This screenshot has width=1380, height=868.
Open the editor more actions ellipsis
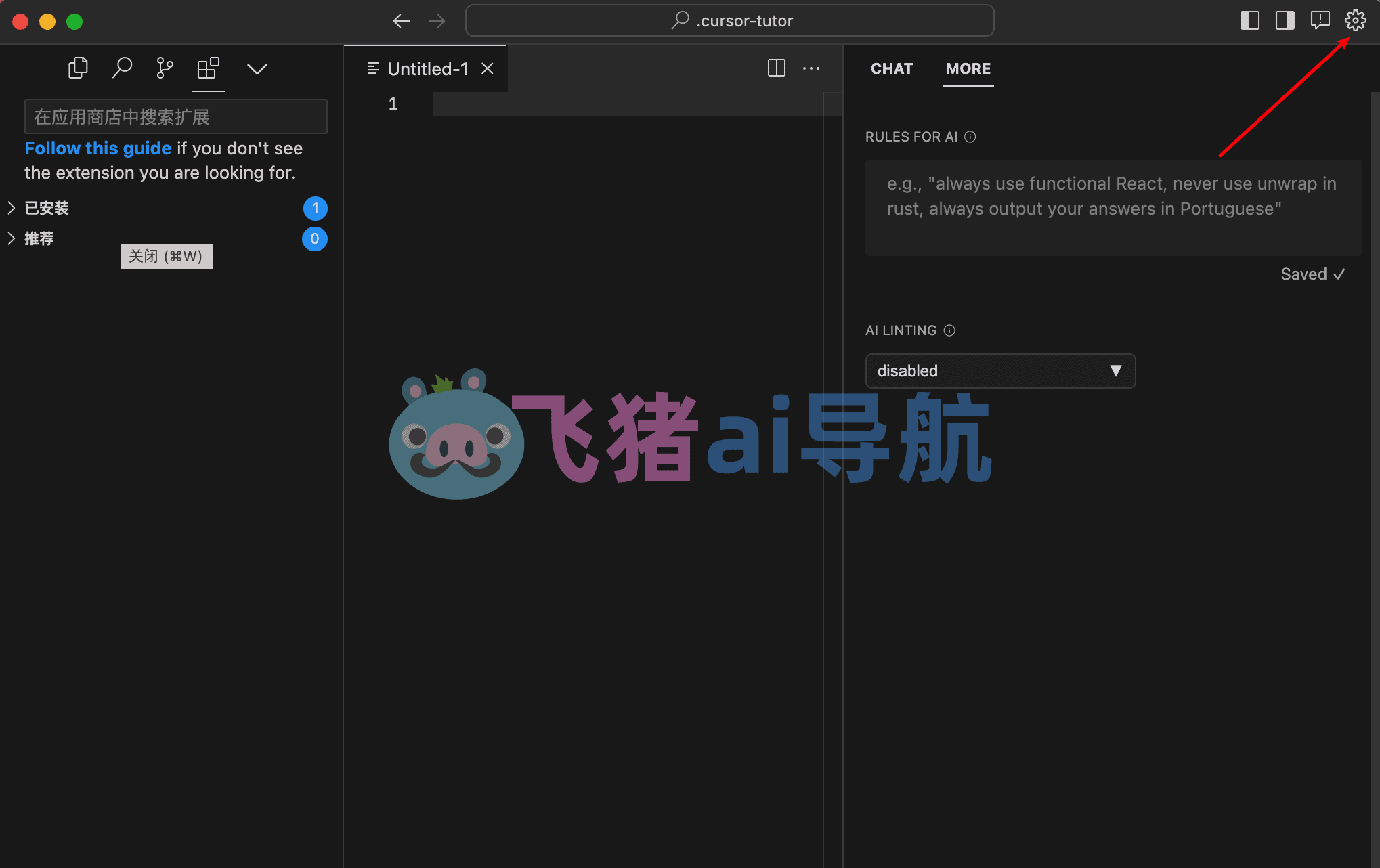coord(811,68)
